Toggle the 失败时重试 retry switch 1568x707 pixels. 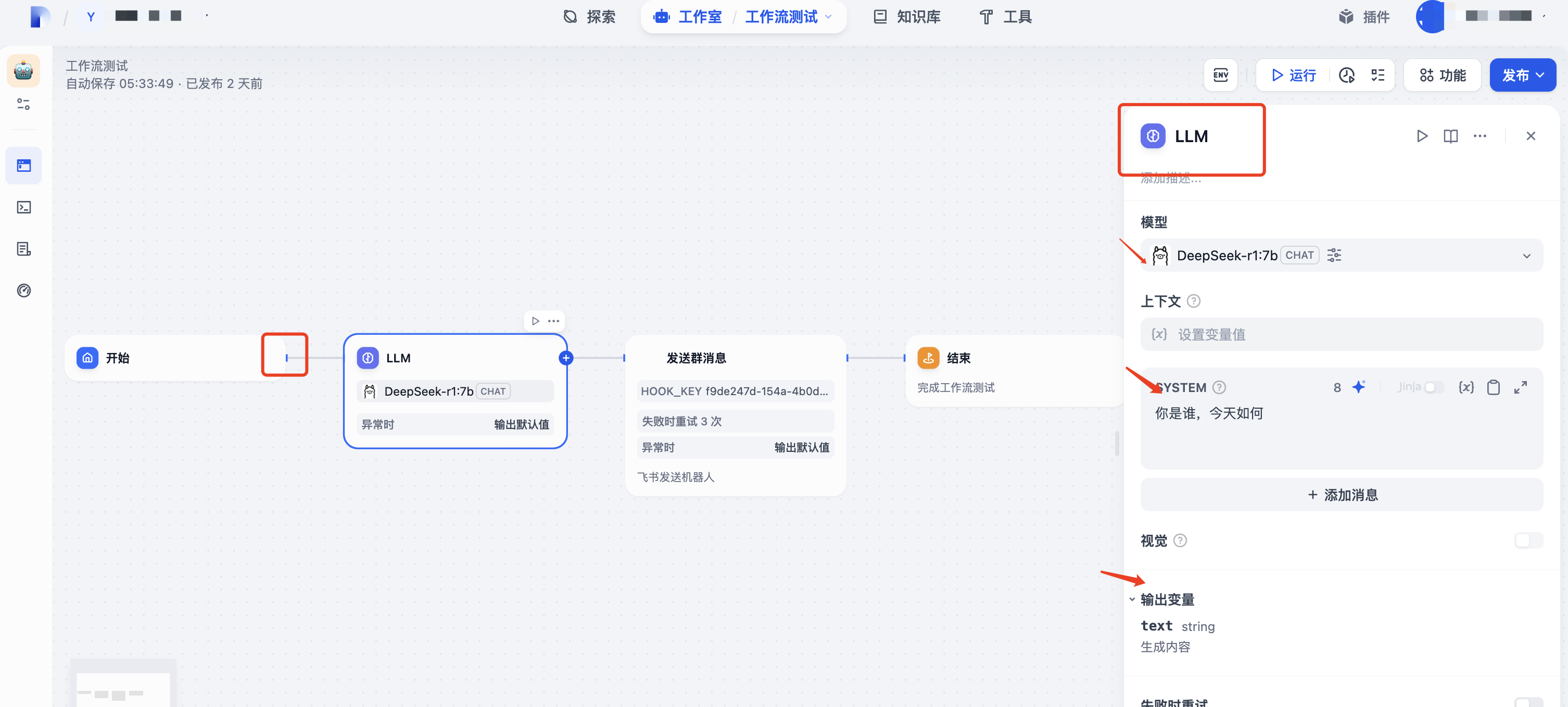(1528, 702)
